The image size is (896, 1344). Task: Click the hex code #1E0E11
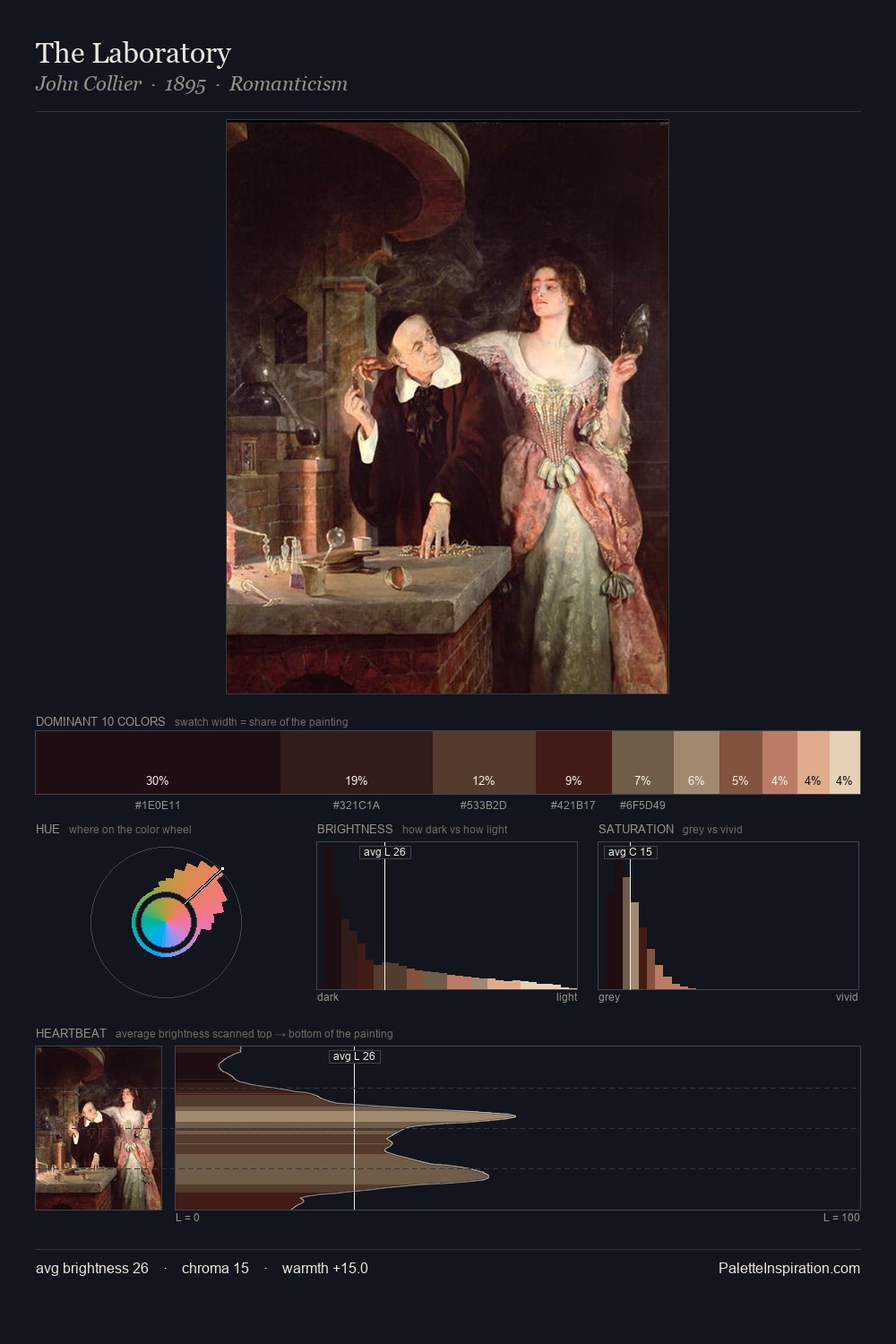pos(158,806)
